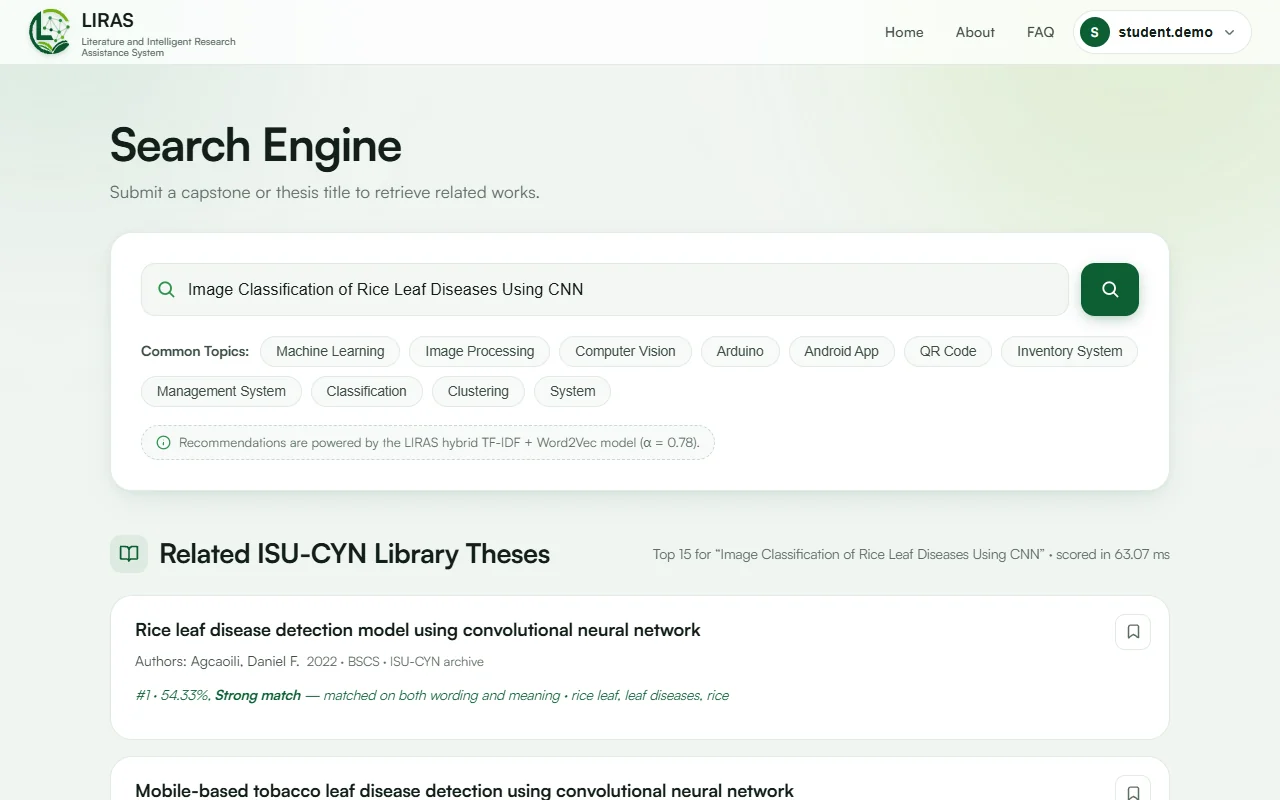This screenshot has height=800, width=1280.
Task: Select the Arduino topic chip
Action: pyautogui.click(x=740, y=351)
